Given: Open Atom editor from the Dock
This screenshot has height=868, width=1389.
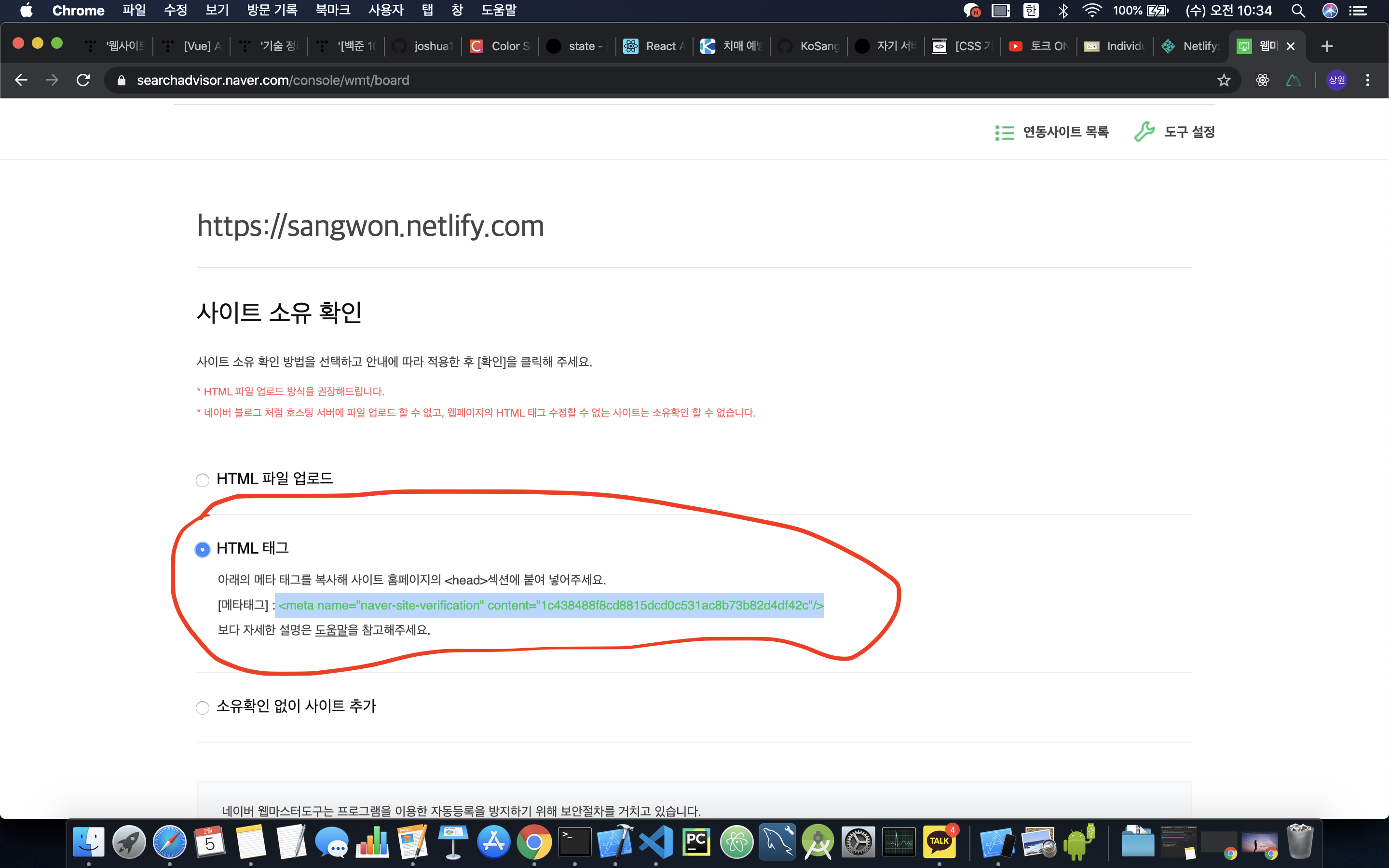Looking at the screenshot, I should pos(737,842).
